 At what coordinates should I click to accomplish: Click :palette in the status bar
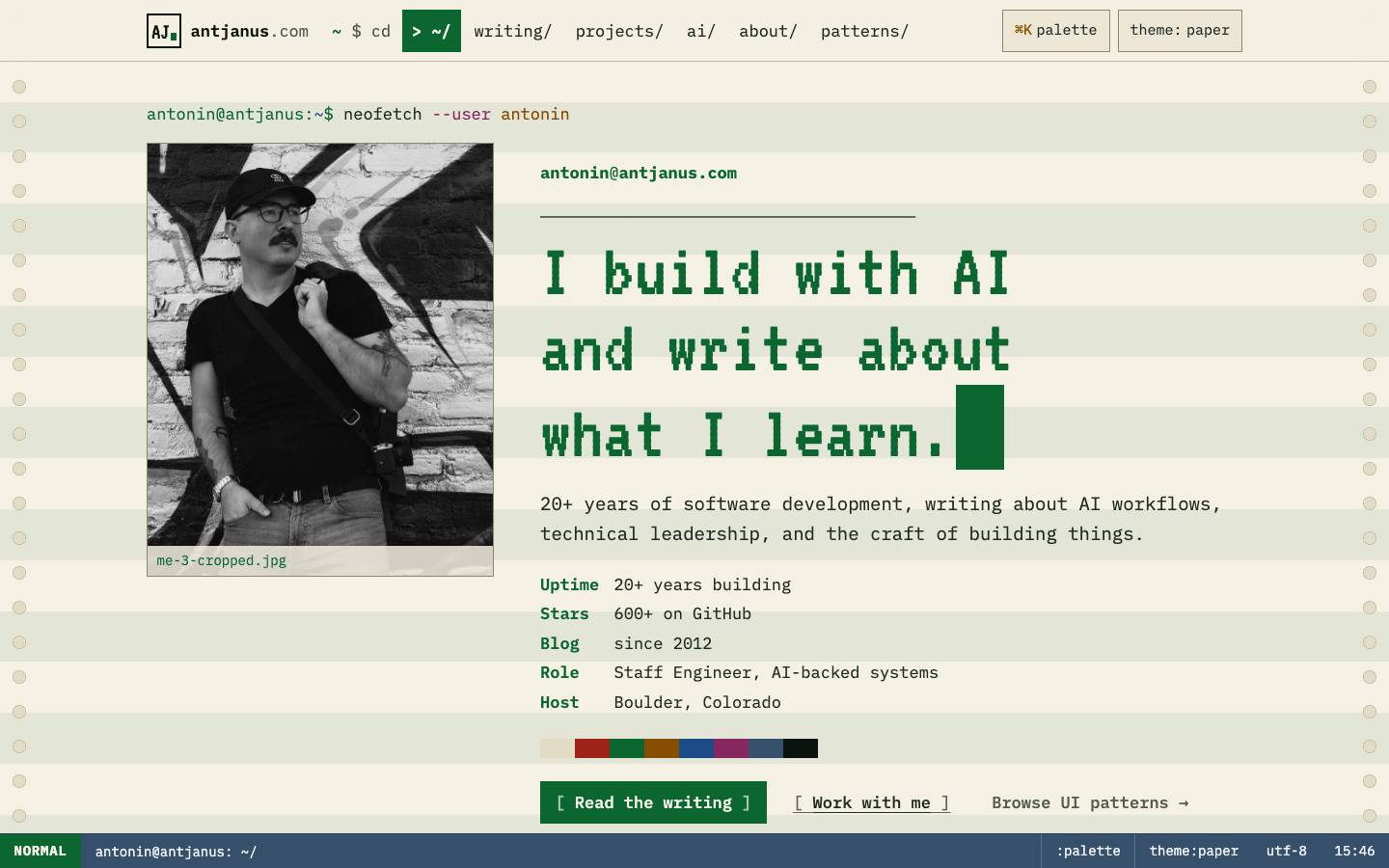tap(1088, 851)
